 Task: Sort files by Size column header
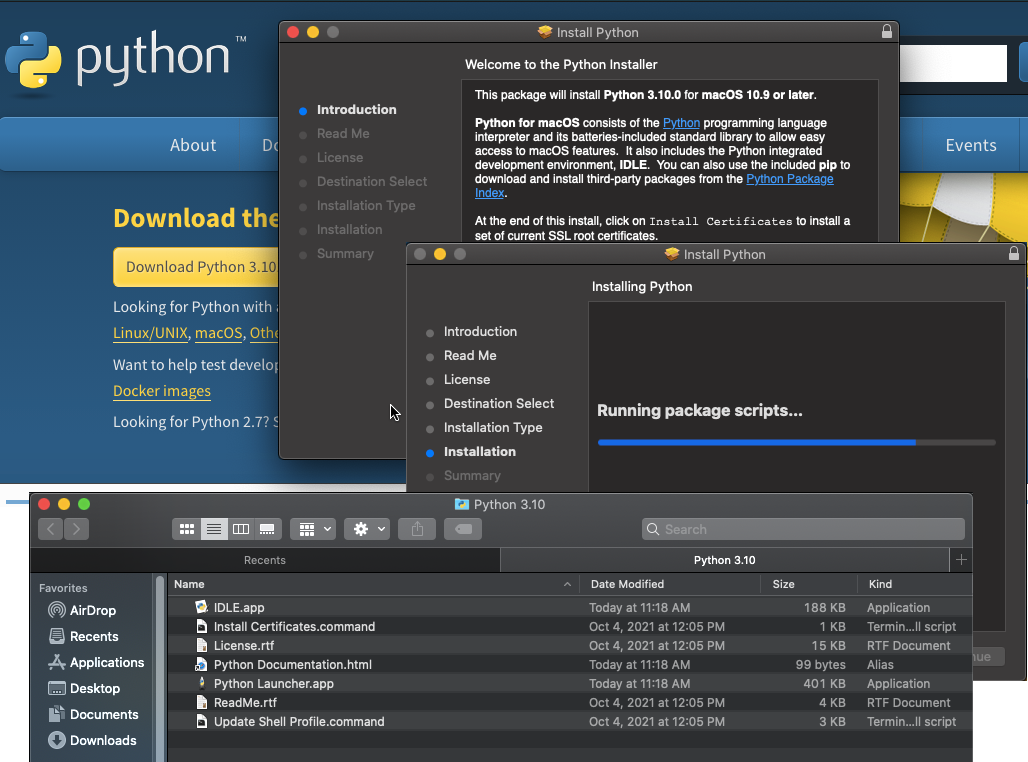tap(783, 584)
